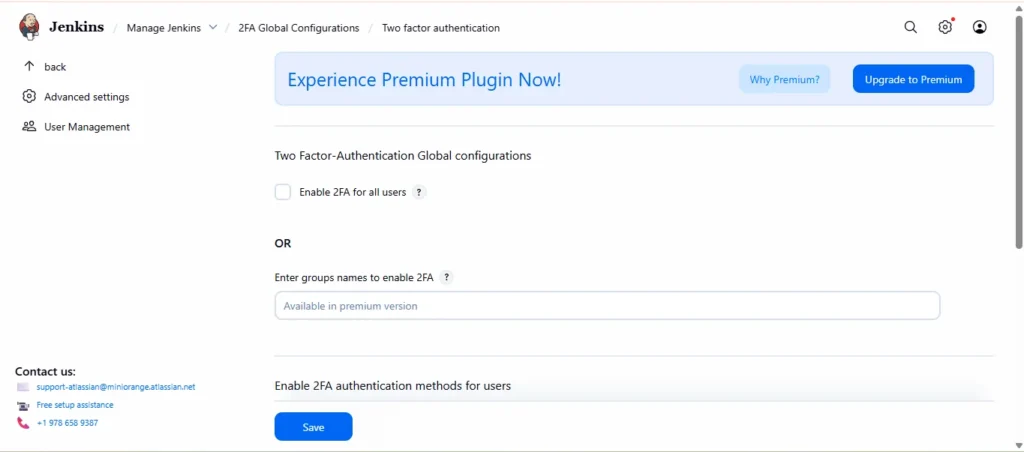Expand the Manage Jenkins breadcrumb dropdown chevron
Image resolution: width=1024 pixels, height=452 pixels.
pyautogui.click(x=213, y=27)
